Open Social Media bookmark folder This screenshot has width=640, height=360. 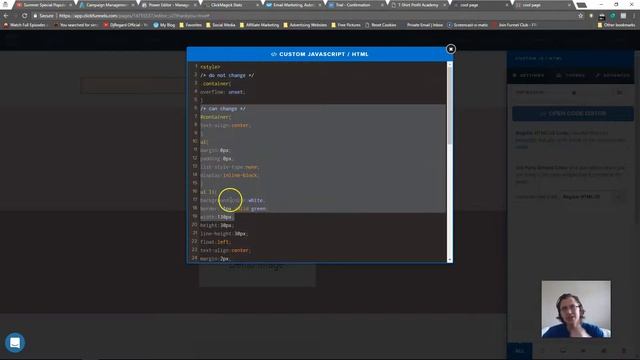[x=220, y=25]
